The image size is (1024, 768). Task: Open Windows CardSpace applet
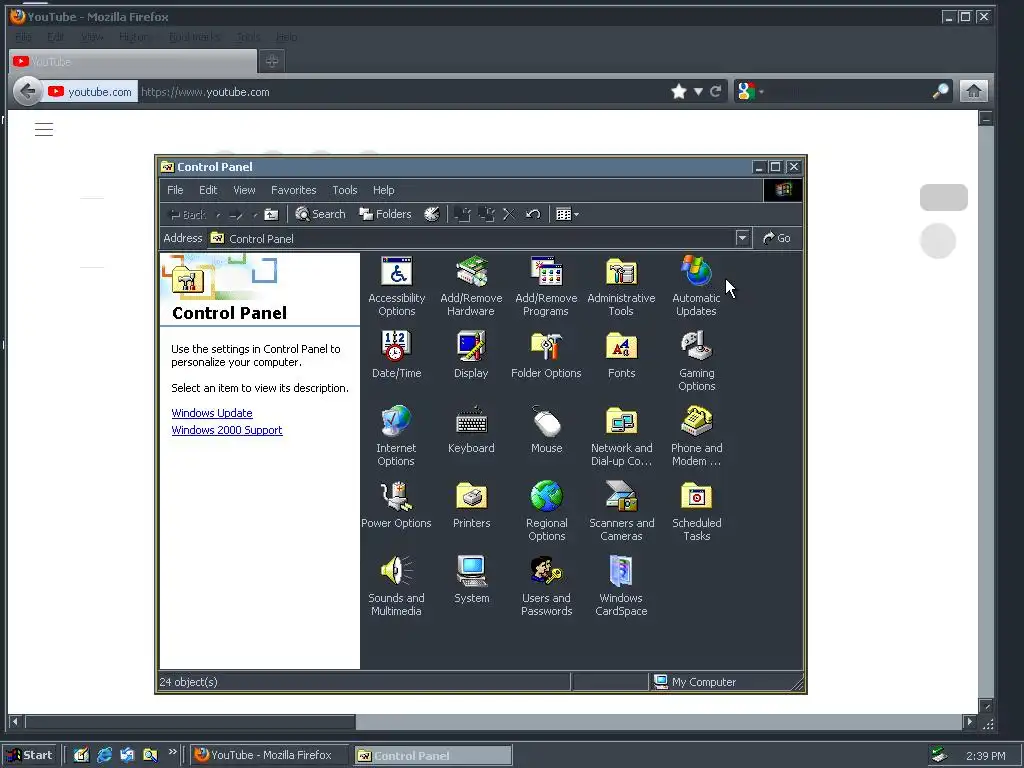pyautogui.click(x=621, y=586)
